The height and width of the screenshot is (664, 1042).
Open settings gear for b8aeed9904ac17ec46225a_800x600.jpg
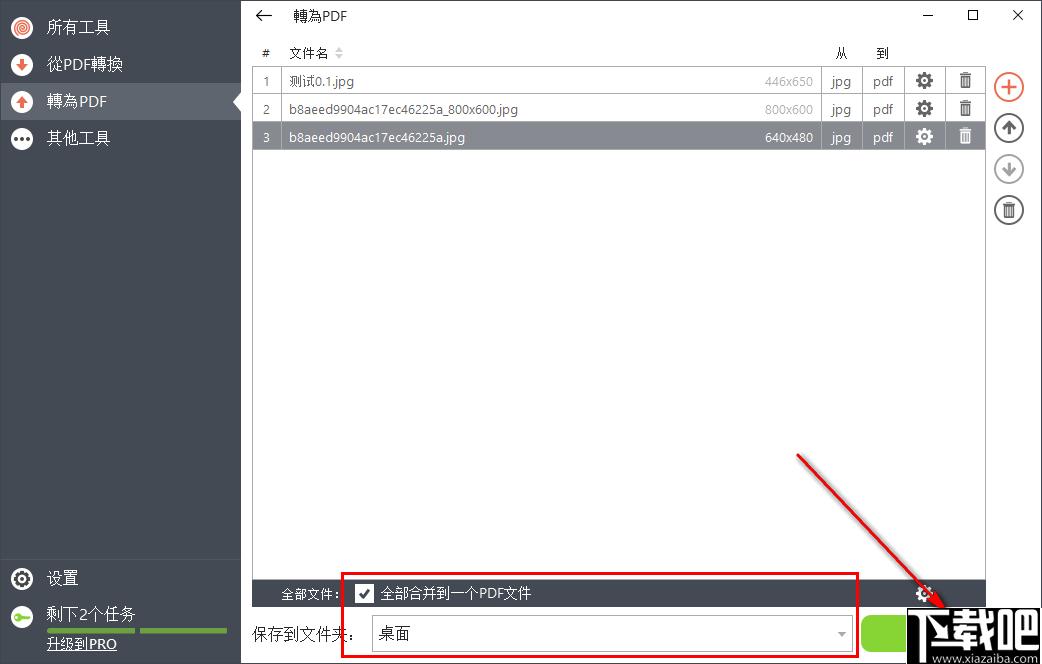click(924, 108)
